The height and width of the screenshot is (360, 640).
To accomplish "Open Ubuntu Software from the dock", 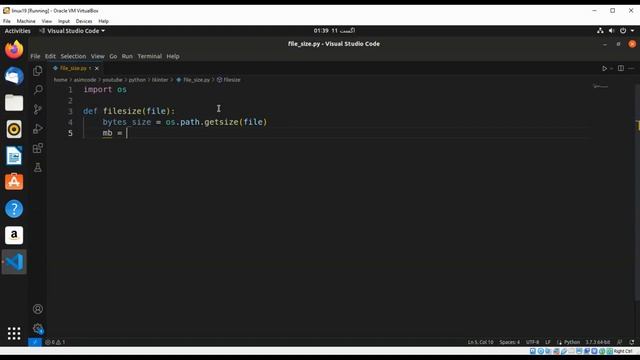I will pyautogui.click(x=14, y=182).
